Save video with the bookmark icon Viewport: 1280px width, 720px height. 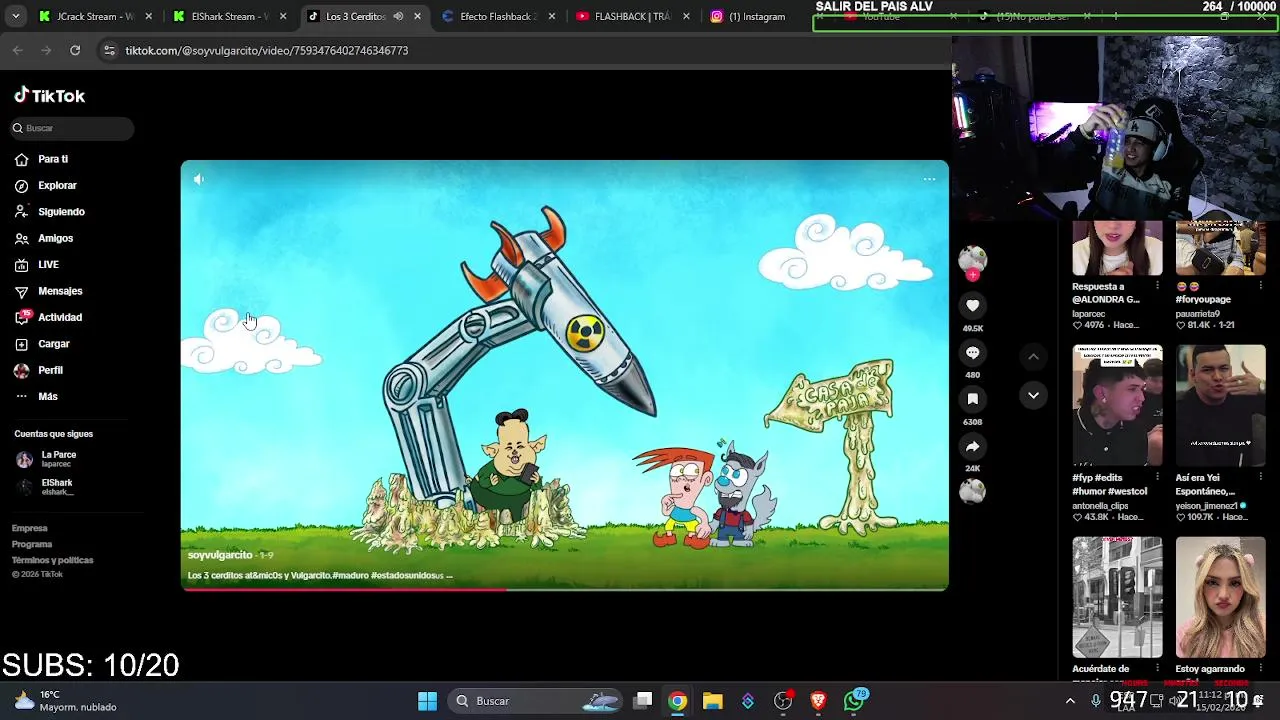click(x=972, y=399)
